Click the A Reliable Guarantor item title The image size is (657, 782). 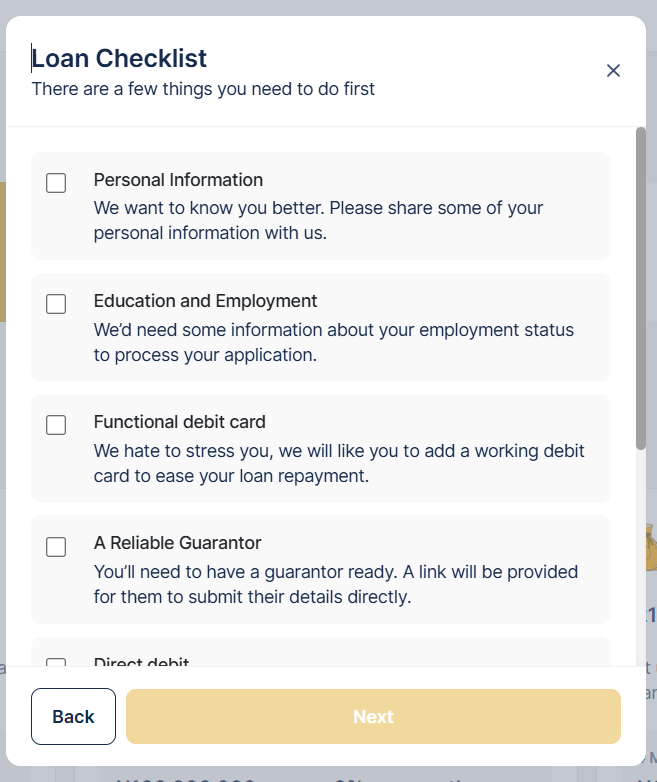pyautogui.click(x=177, y=543)
